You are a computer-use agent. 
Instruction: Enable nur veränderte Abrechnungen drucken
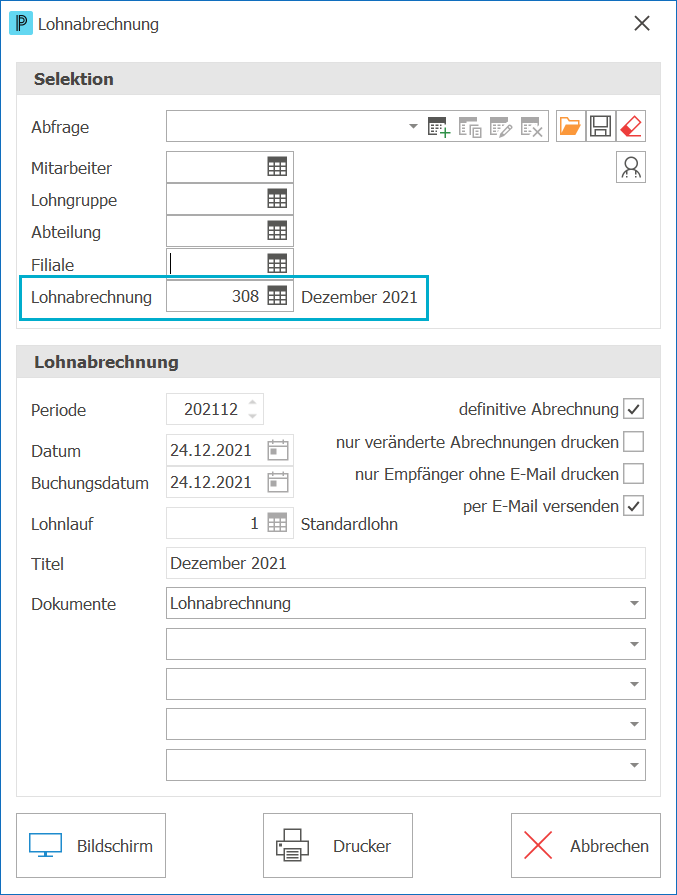click(634, 441)
